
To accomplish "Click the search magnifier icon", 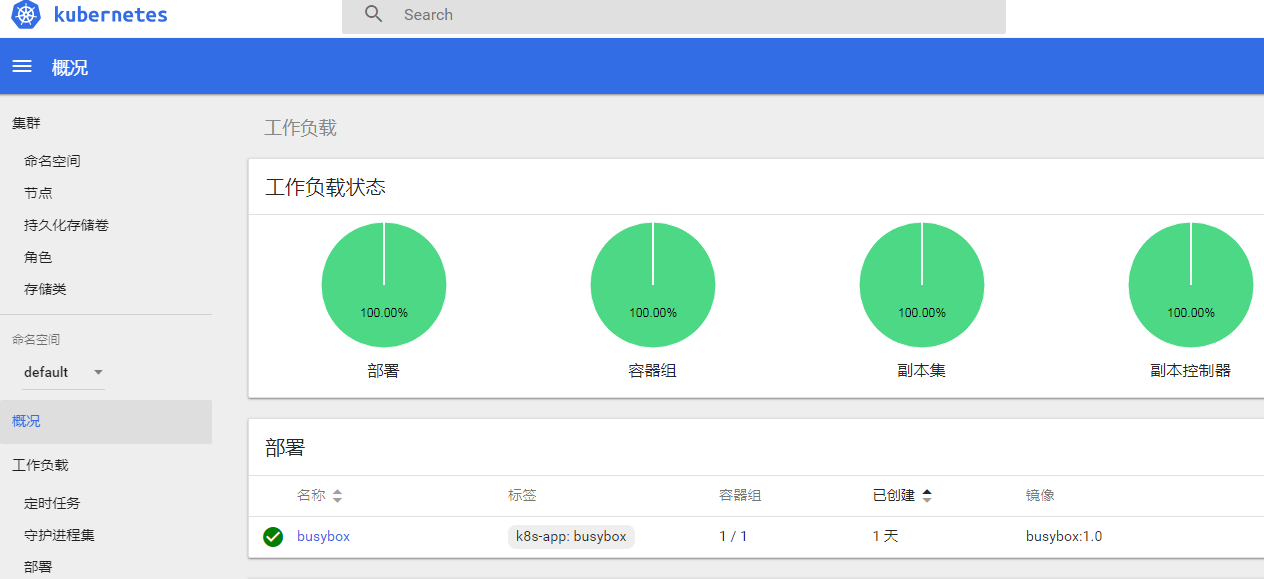I will tap(374, 14).
